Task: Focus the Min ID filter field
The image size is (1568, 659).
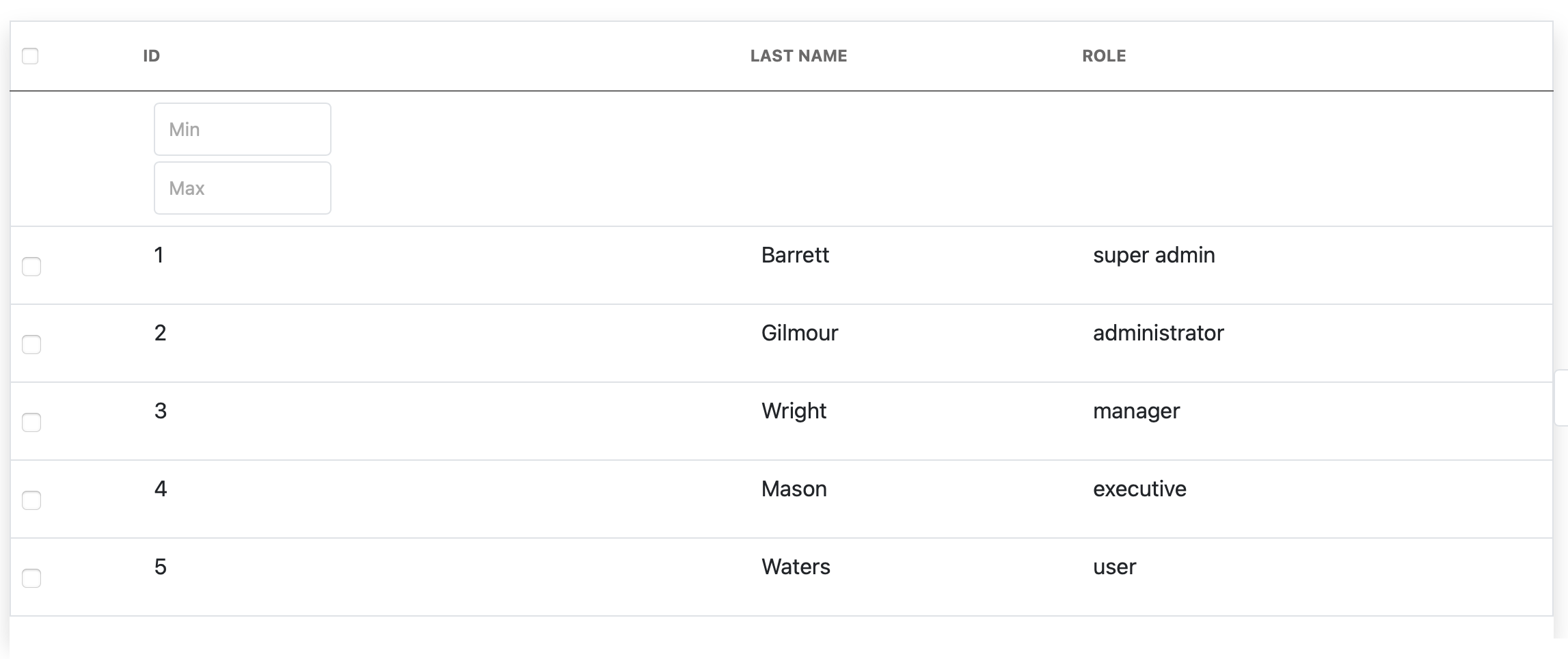Action: click(243, 129)
